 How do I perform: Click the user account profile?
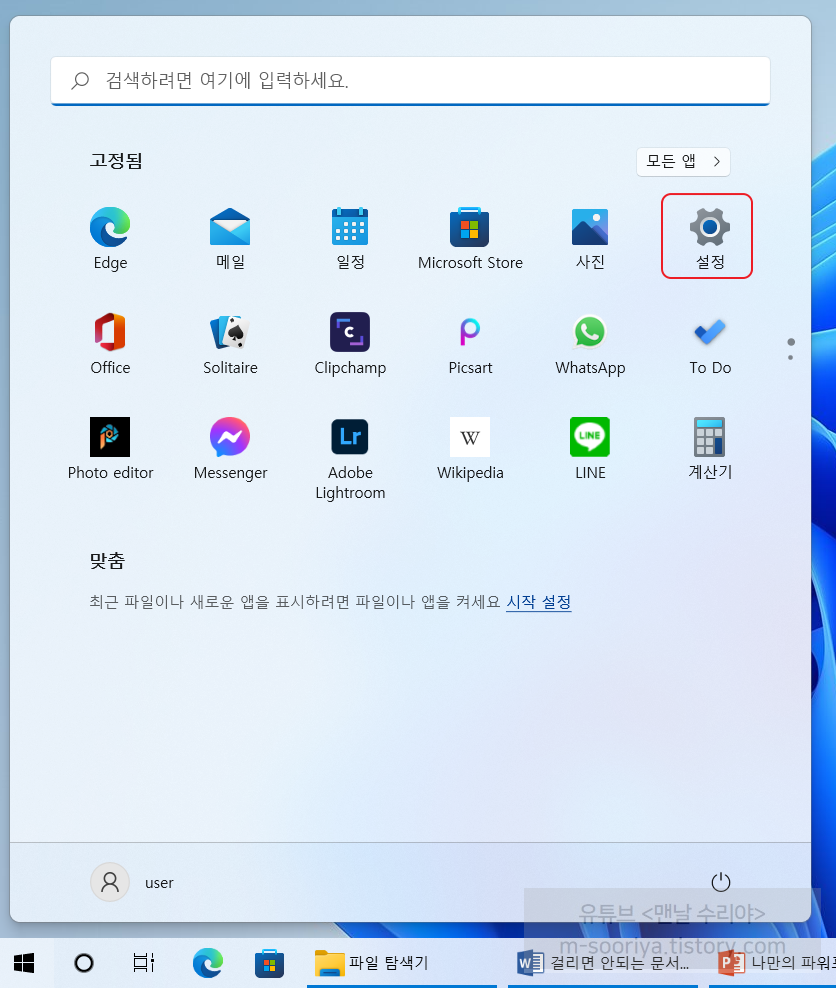pos(132,882)
